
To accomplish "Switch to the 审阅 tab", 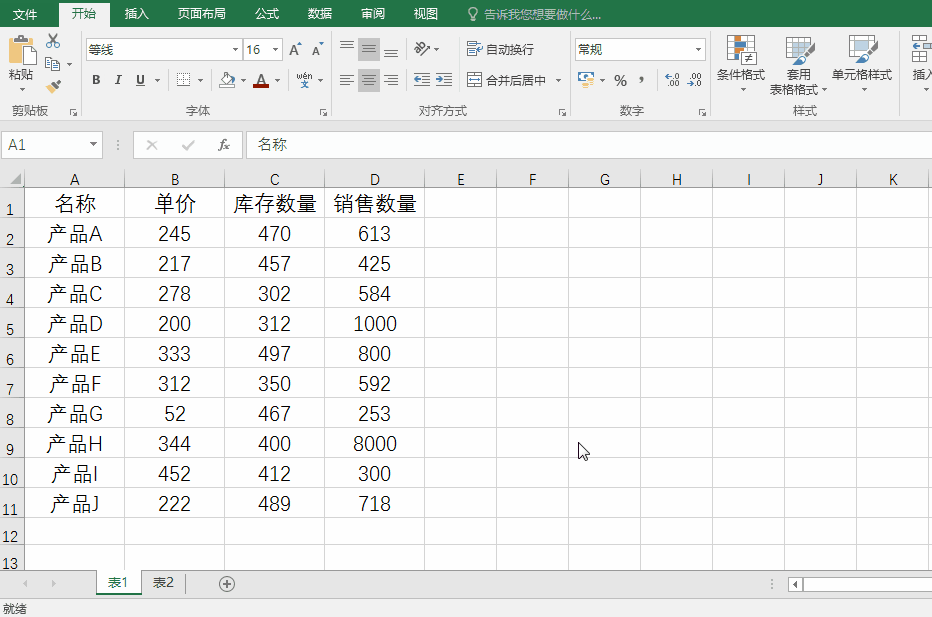I will [373, 14].
